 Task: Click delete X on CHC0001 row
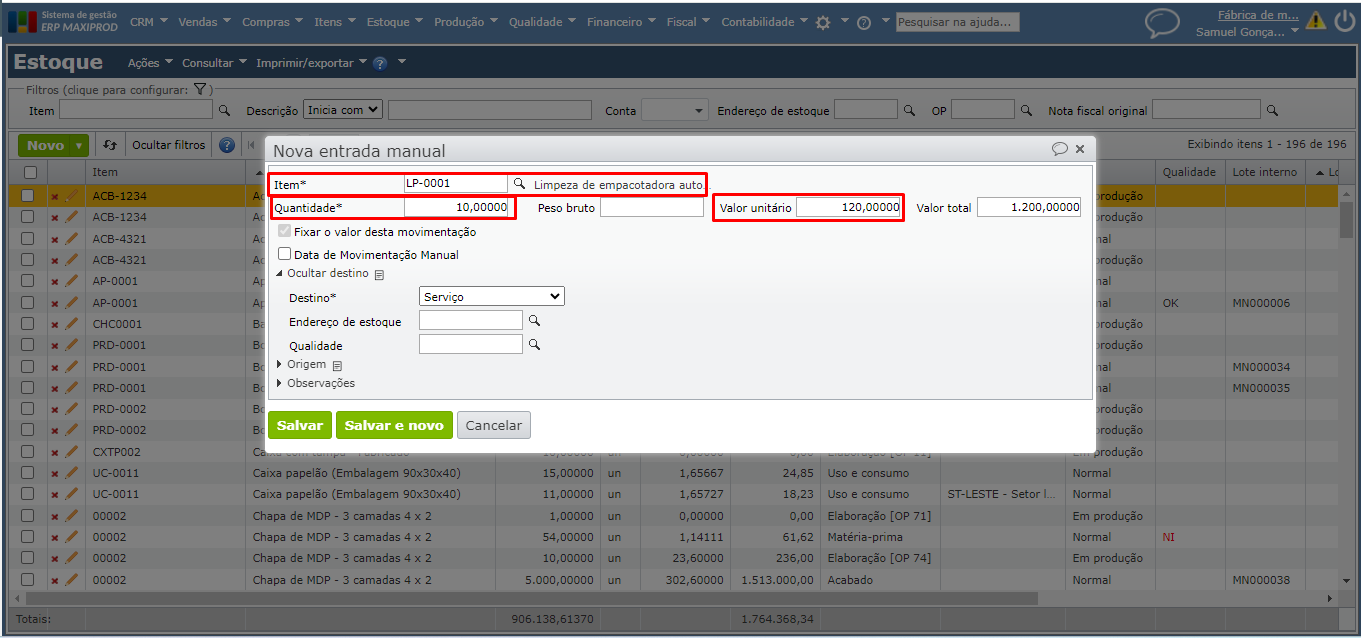55,324
